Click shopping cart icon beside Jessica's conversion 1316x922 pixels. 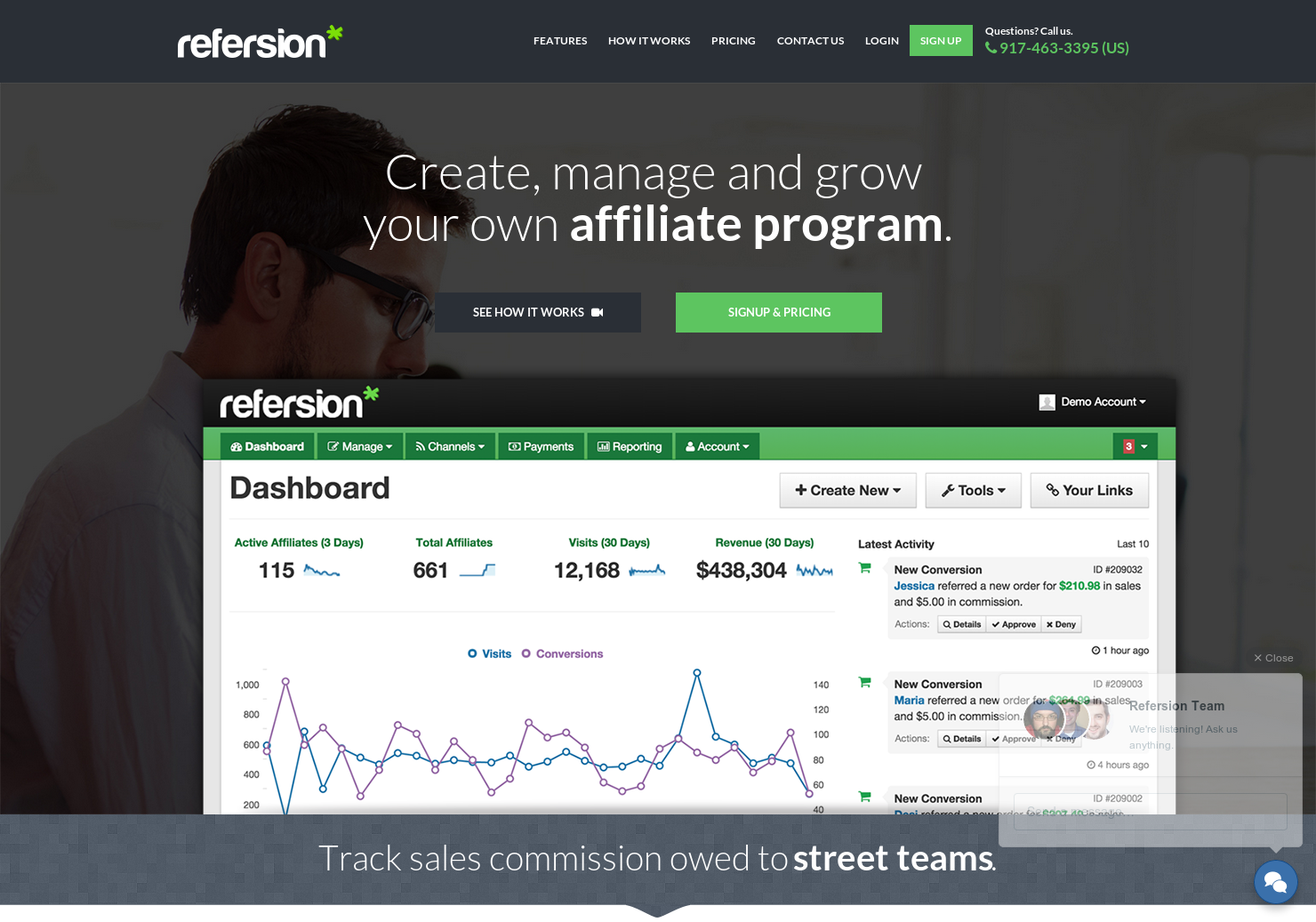pos(864,568)
